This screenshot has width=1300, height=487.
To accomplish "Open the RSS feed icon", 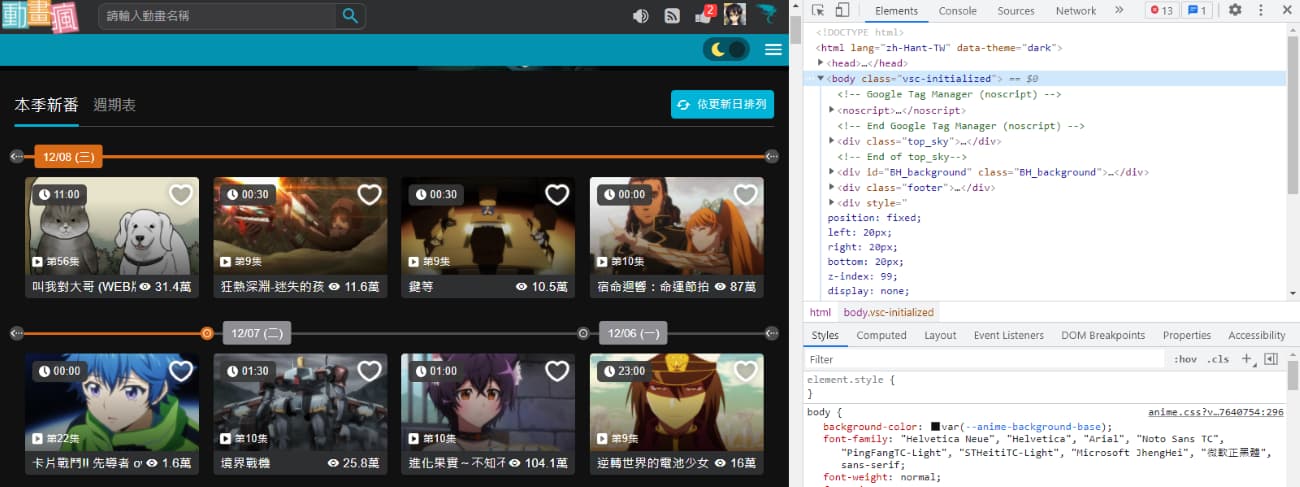I will click(x=673, y=16).
